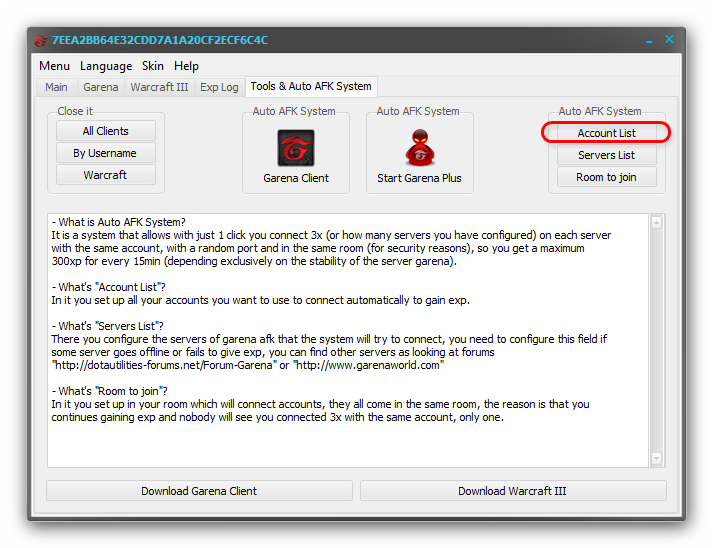Open the Account List

coord(607,133)
